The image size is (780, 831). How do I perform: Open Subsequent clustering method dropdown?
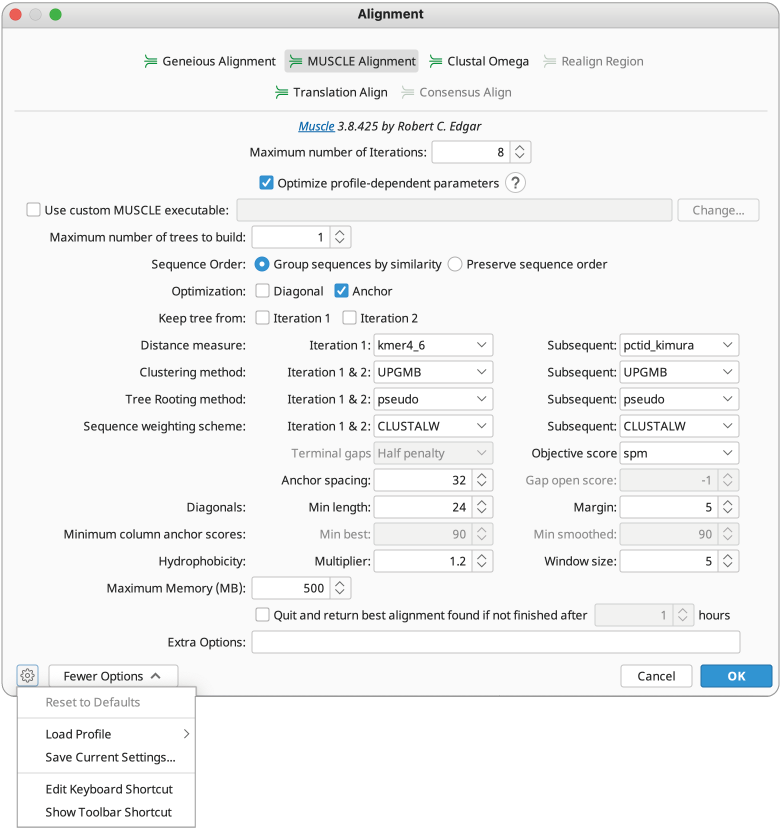tap(679, 372)
